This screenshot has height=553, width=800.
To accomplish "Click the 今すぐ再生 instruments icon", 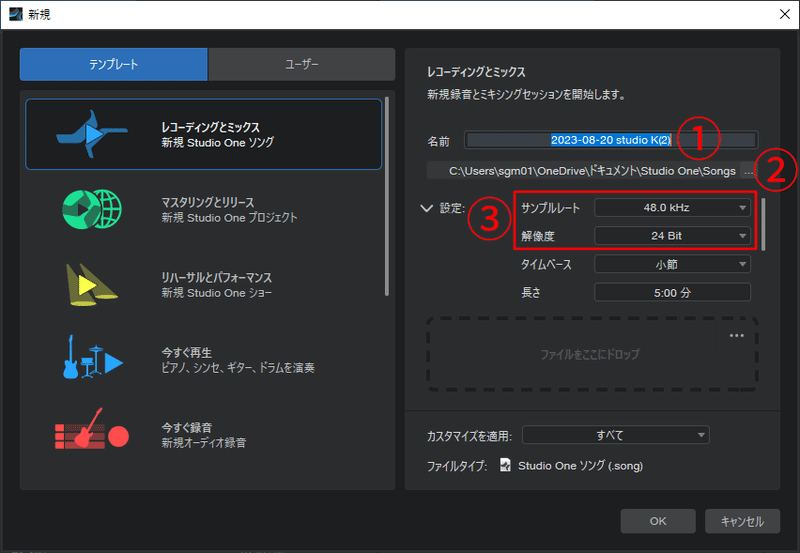I will tap(92, 357).
